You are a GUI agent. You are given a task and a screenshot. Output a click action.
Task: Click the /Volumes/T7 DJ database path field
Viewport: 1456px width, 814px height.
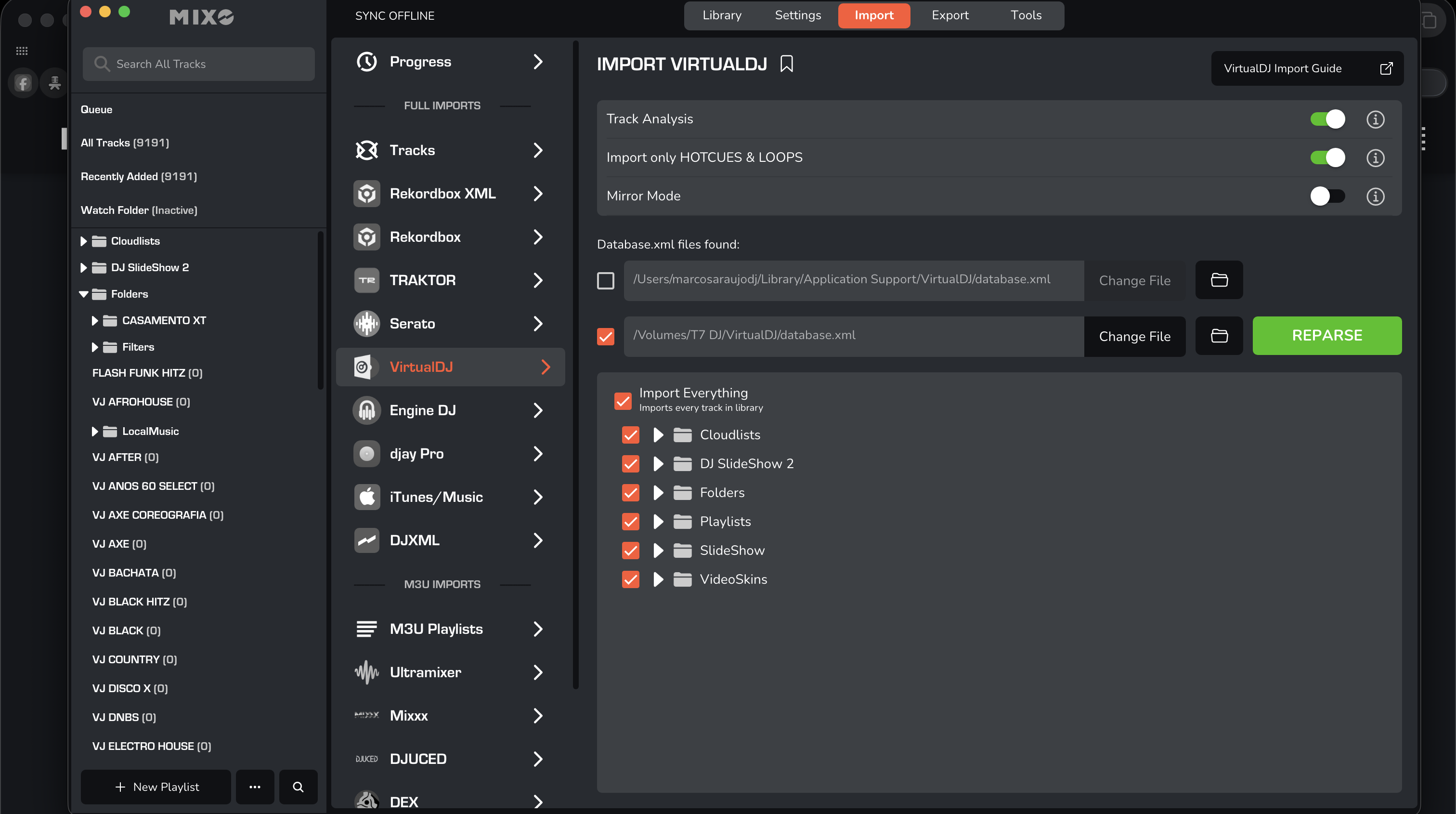[854, 336]
